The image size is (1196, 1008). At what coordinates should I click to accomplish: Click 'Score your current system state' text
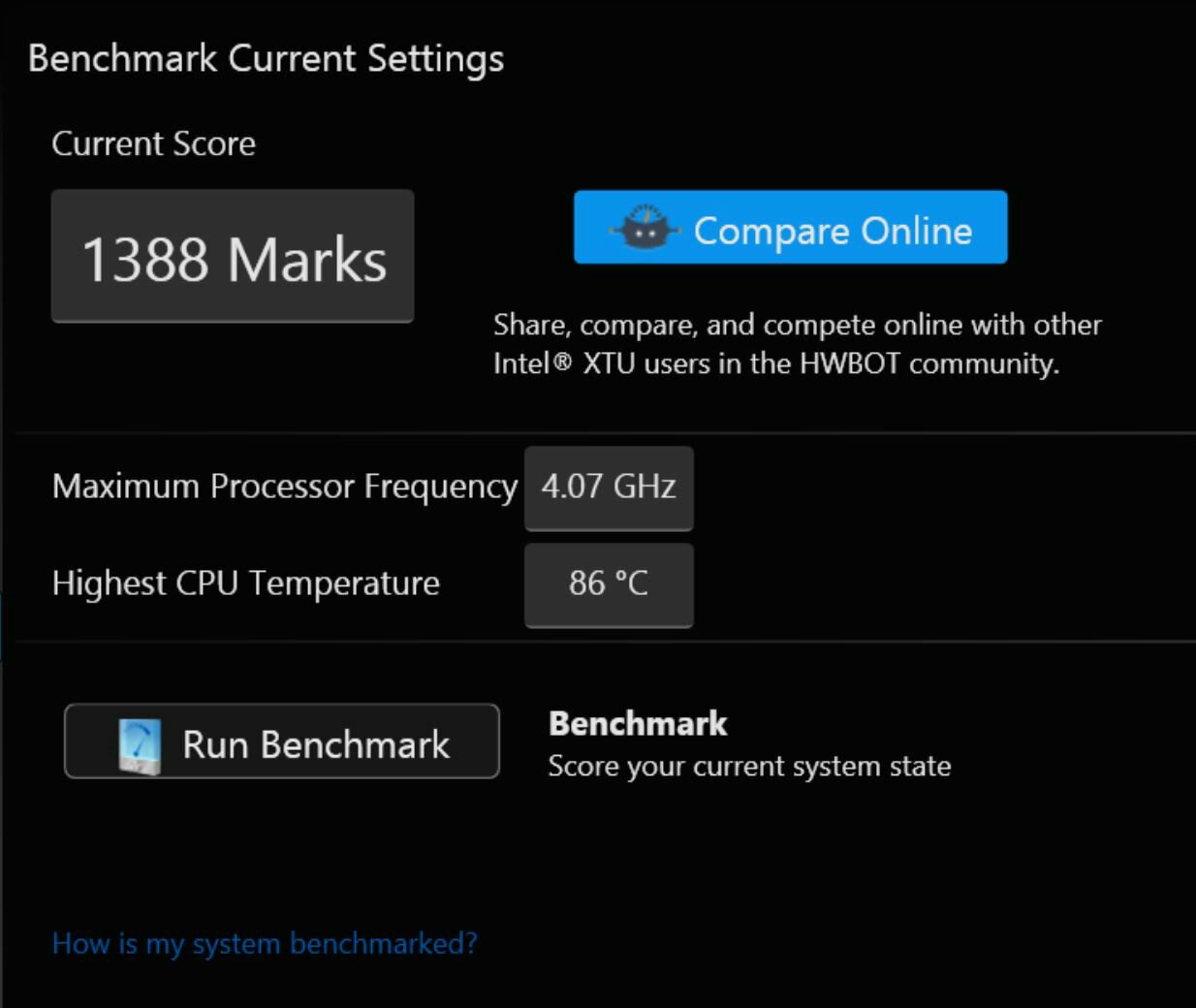click(749, 767)
